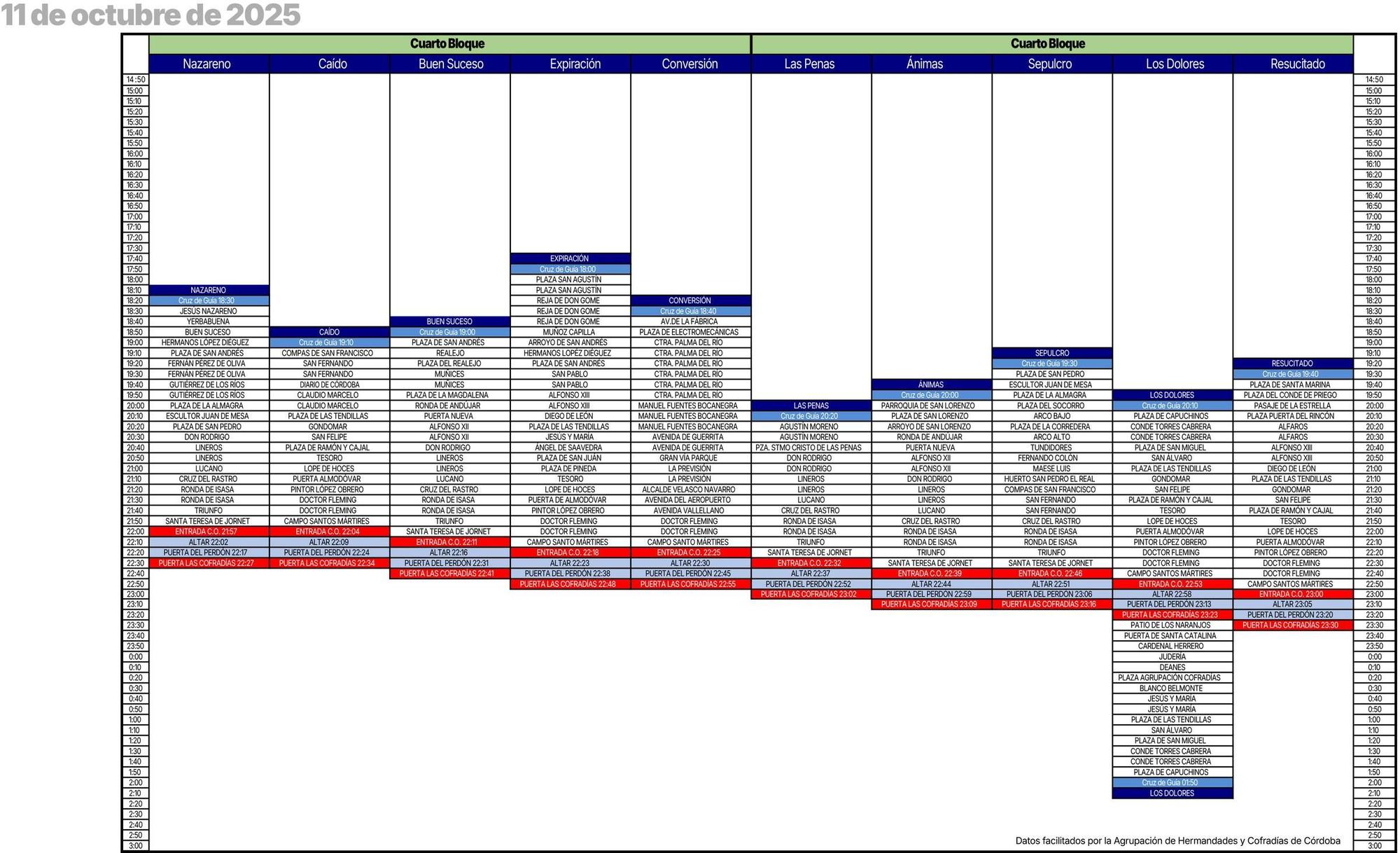This screenshot has width=1400, height=853.
Task: Click the left Cuarto Bloque green header
Action: [x=447, y=43]
